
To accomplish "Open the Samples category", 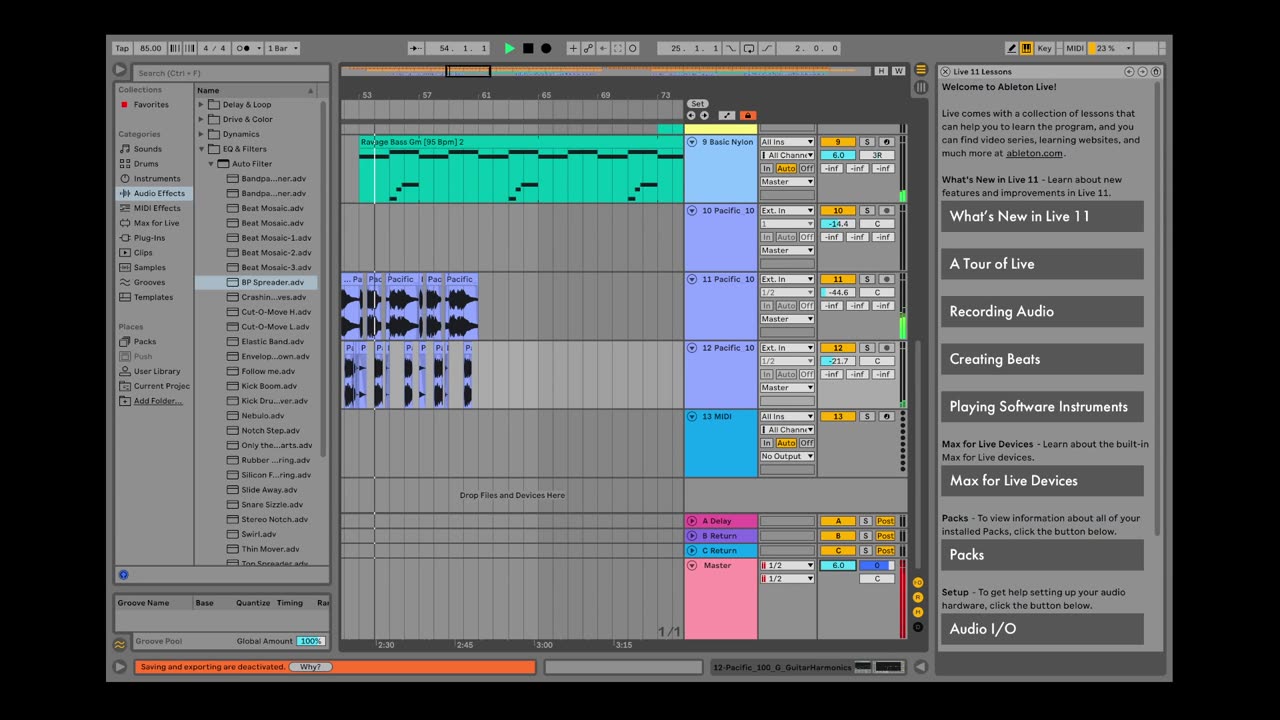I will tap(150, 267).
